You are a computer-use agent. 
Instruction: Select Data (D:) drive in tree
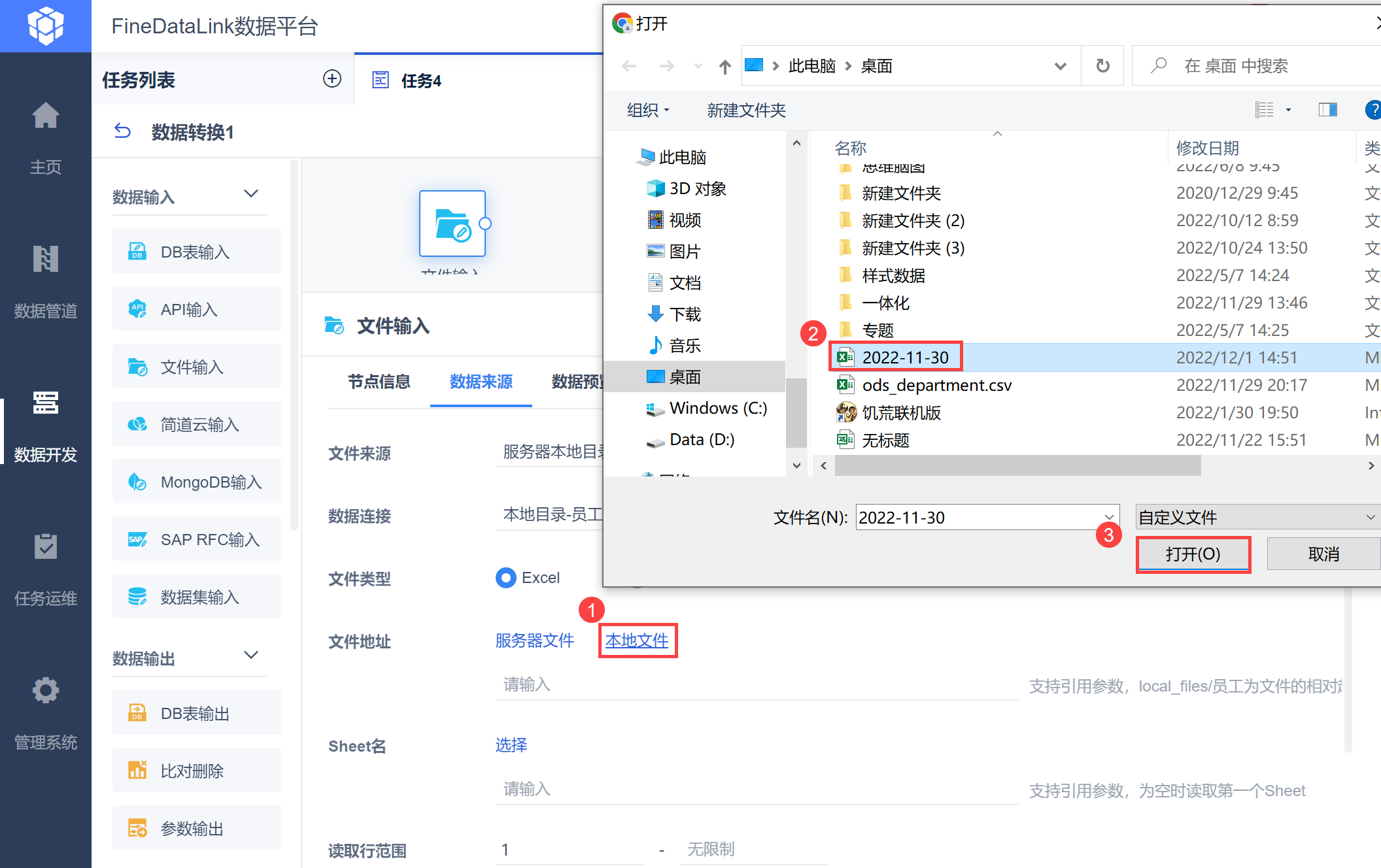[690, 440]
